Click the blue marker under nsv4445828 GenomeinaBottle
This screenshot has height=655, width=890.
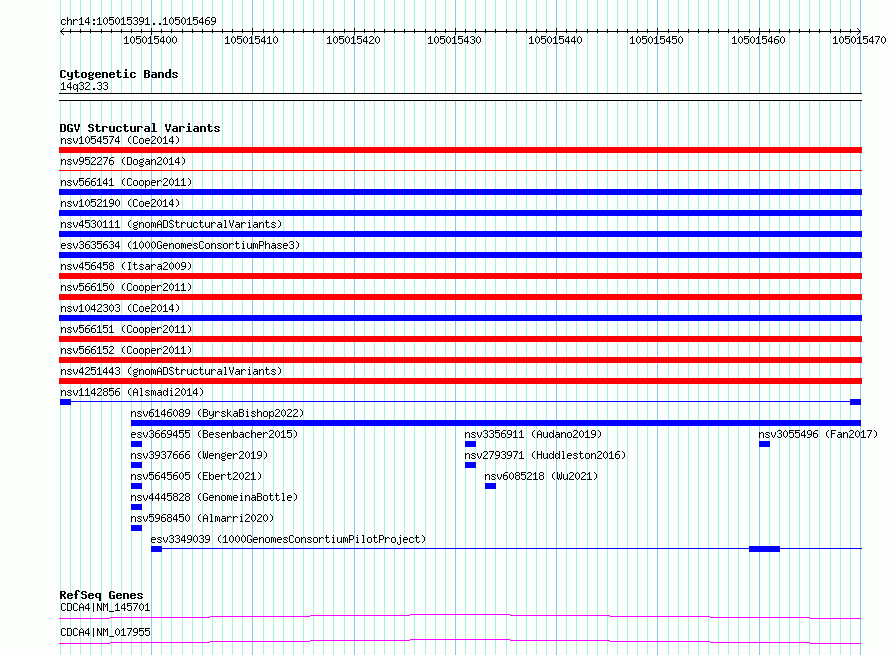pos(136,507)
